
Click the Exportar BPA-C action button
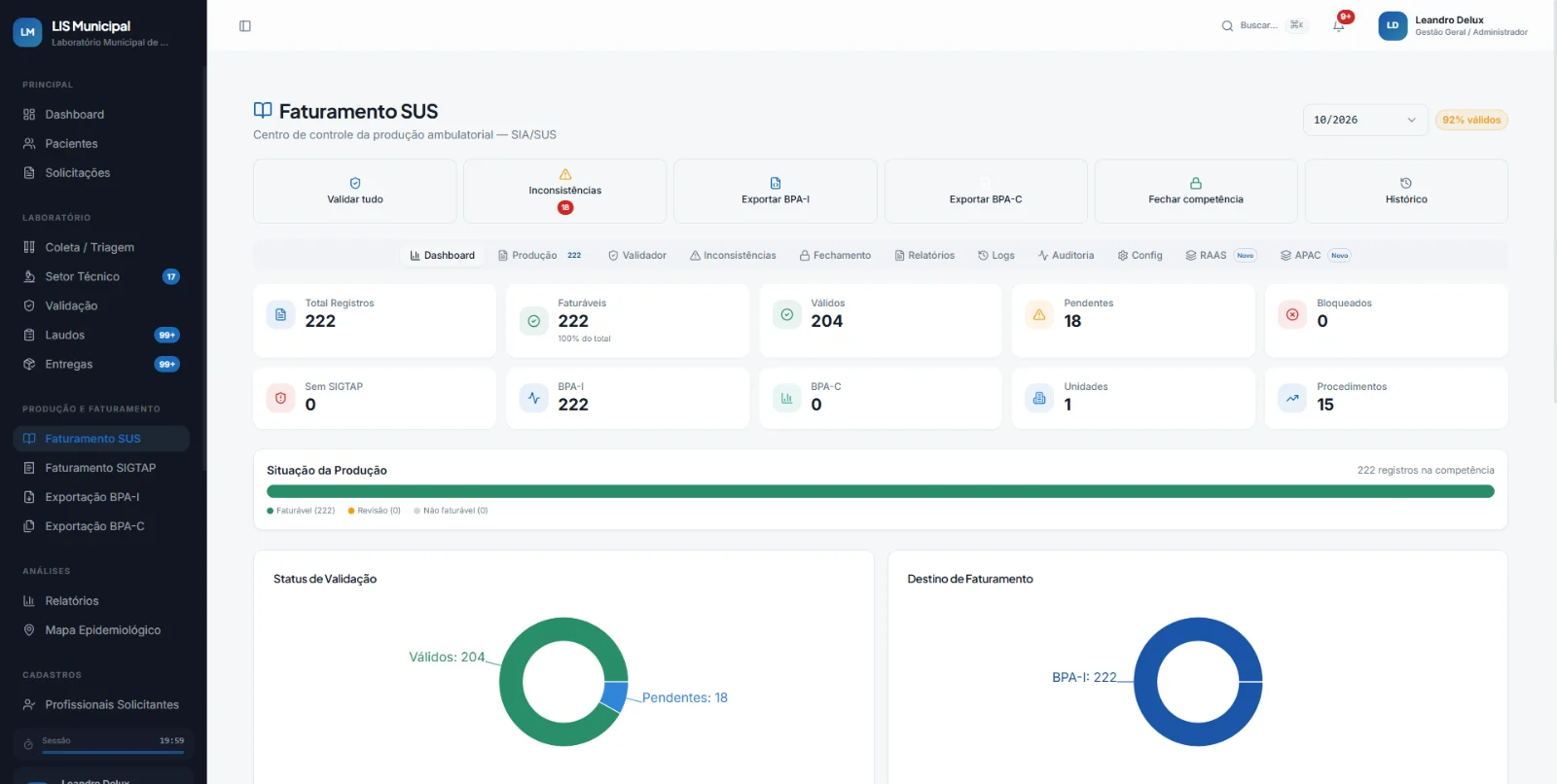tap(986, 192)
